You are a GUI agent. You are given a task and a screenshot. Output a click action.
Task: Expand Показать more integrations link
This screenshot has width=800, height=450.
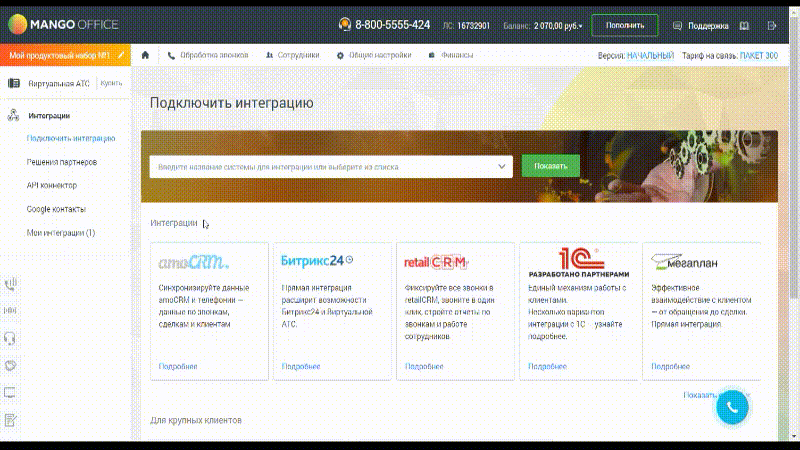[717, 395]
